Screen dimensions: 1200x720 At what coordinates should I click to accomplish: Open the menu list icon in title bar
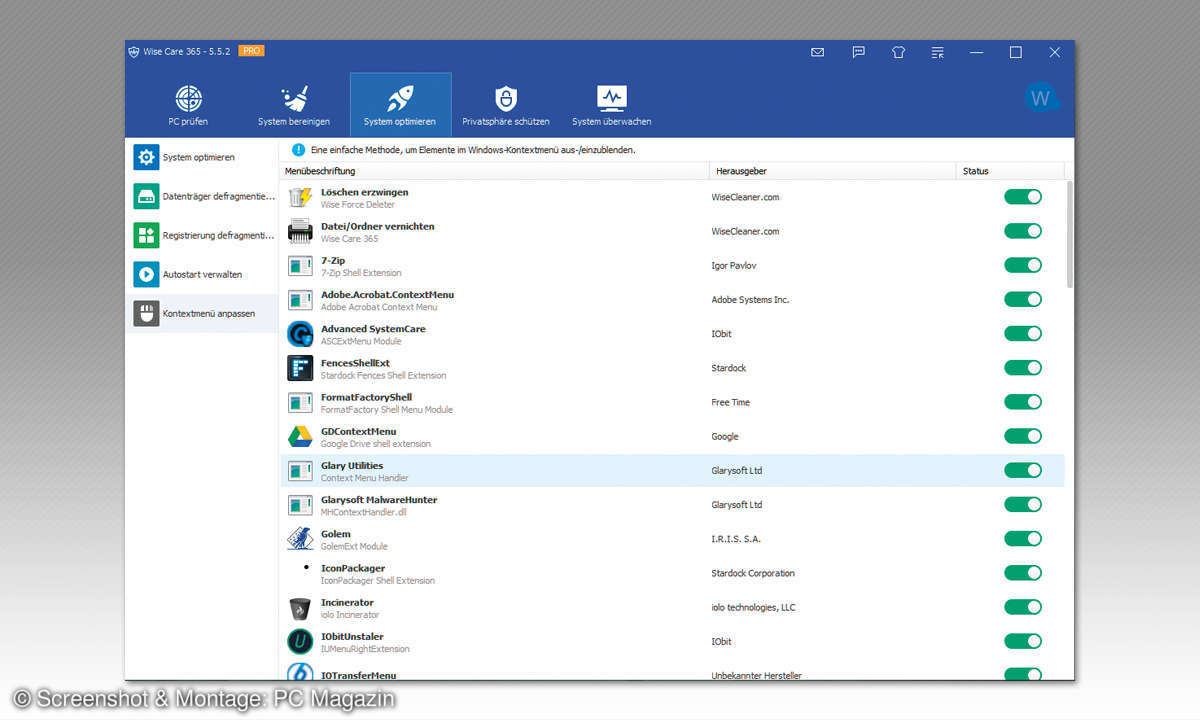coord(937,52)
